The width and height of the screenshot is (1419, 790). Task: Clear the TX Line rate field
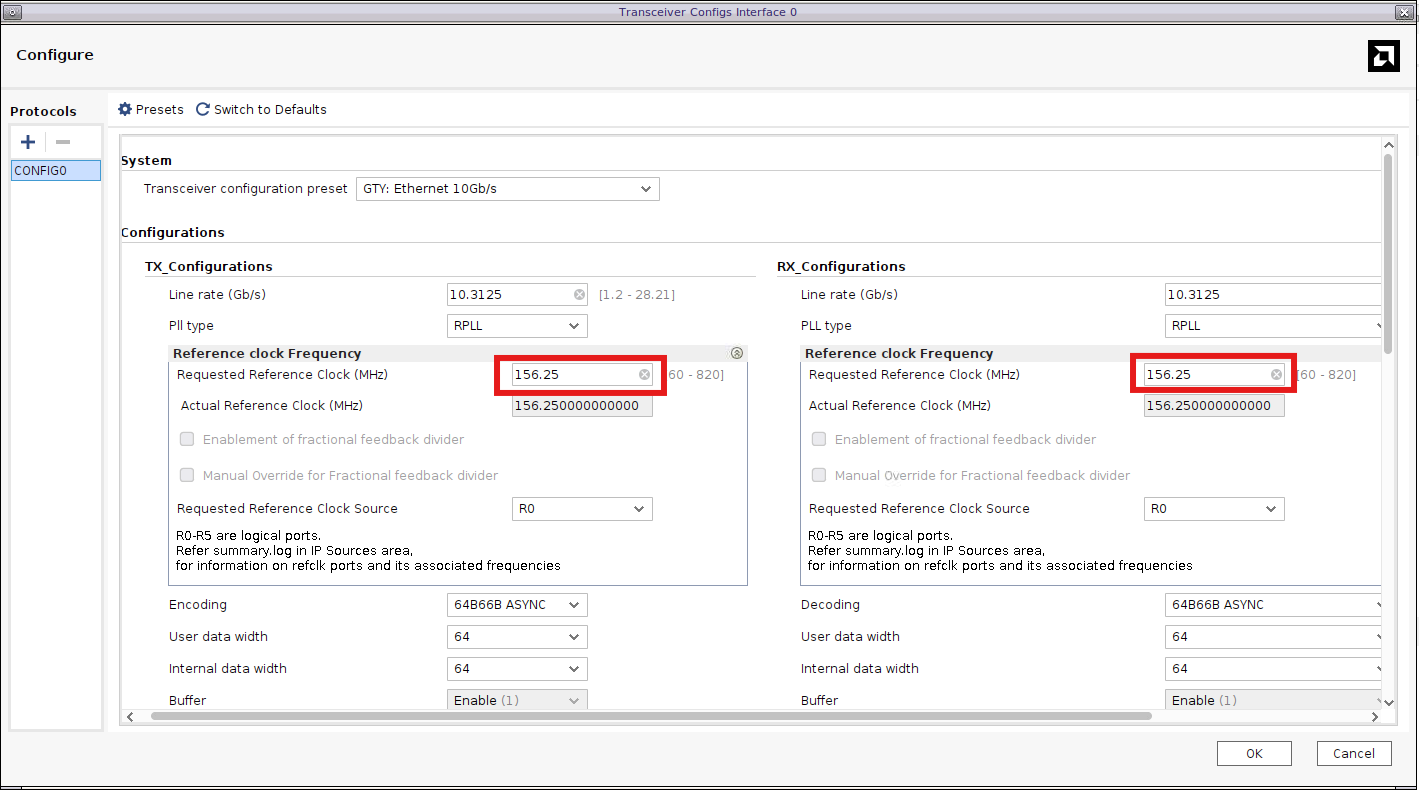pyautogui.click(x=580, y=295)
